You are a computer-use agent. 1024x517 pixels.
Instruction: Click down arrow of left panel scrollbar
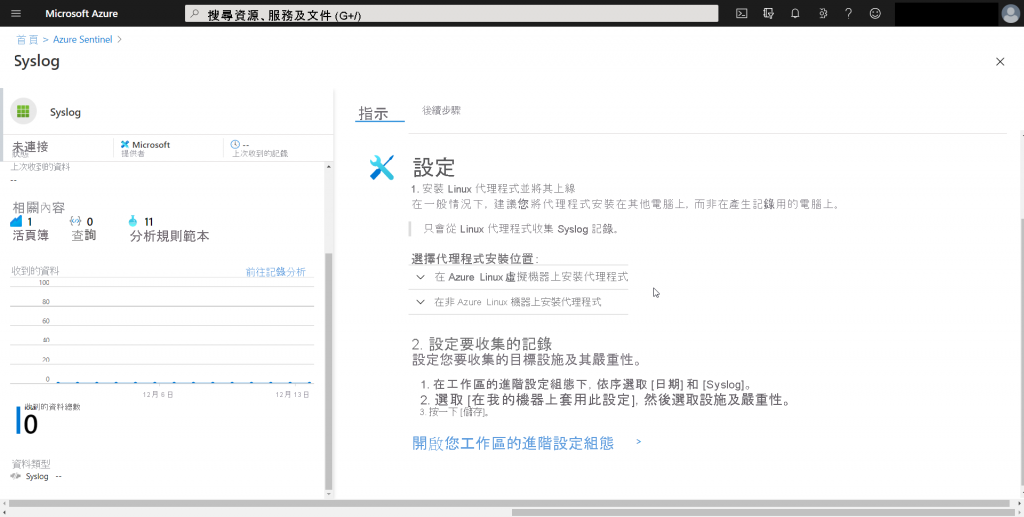click(x=328, y=494)
